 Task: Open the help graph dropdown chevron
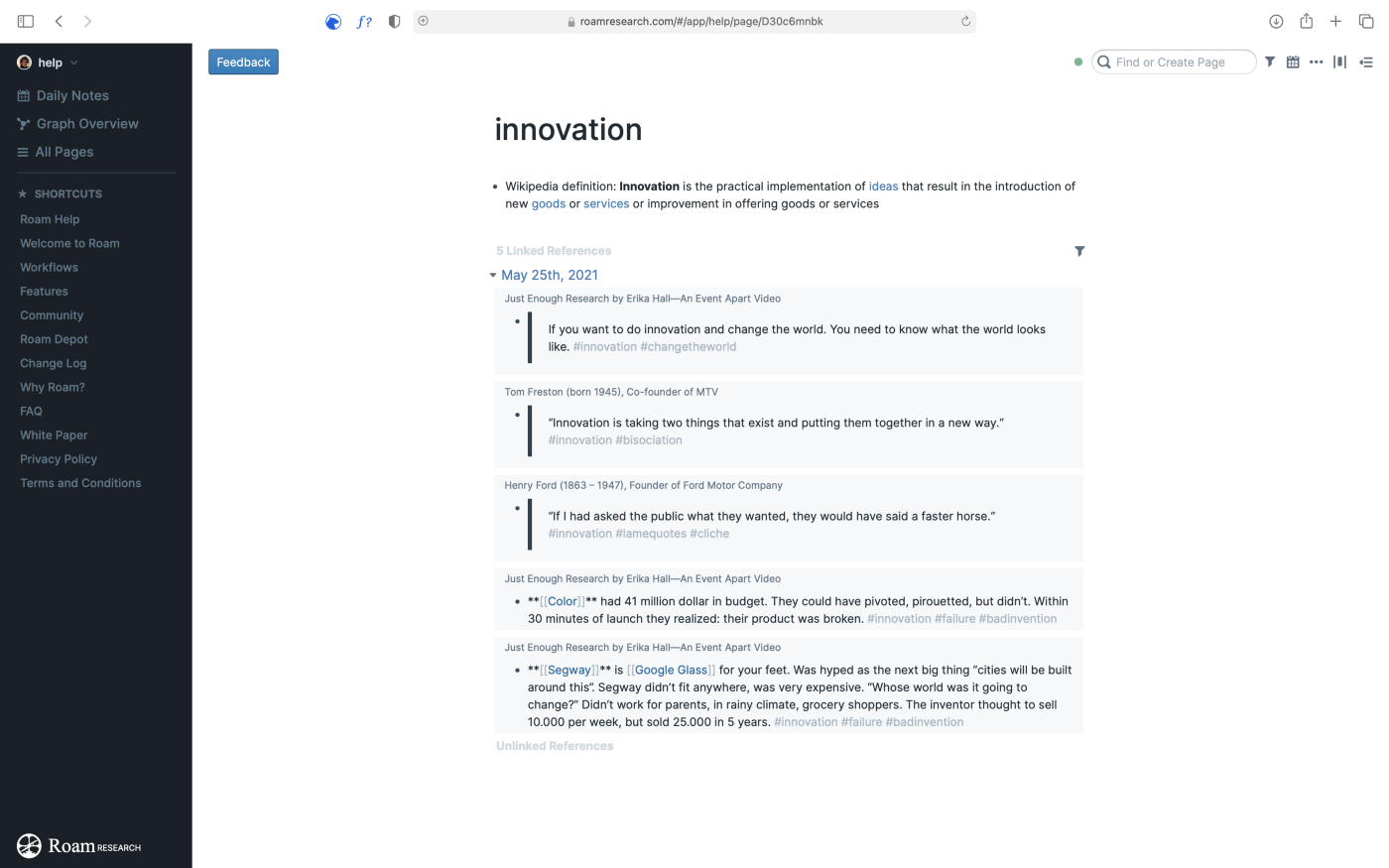74,62
